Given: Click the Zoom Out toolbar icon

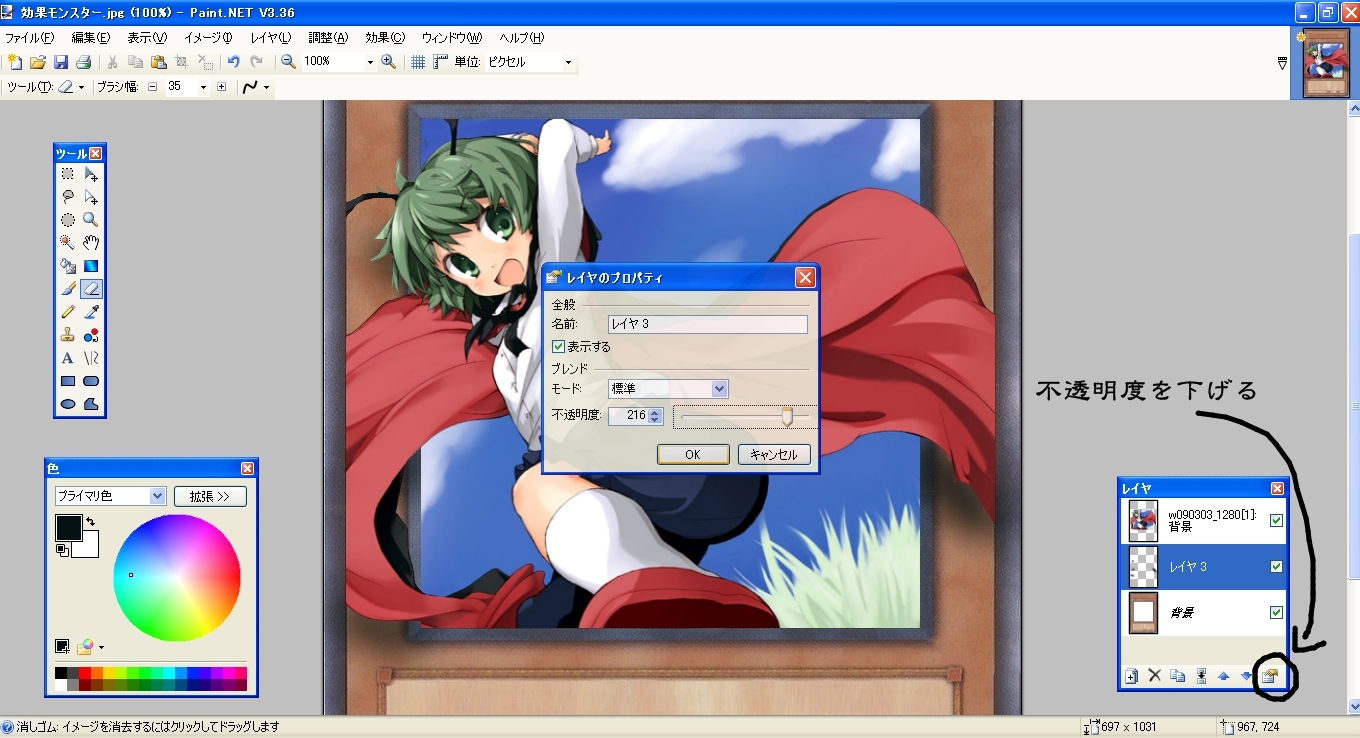Looking at the screenshot, I should pyautogui.click(x=288, y=62).
